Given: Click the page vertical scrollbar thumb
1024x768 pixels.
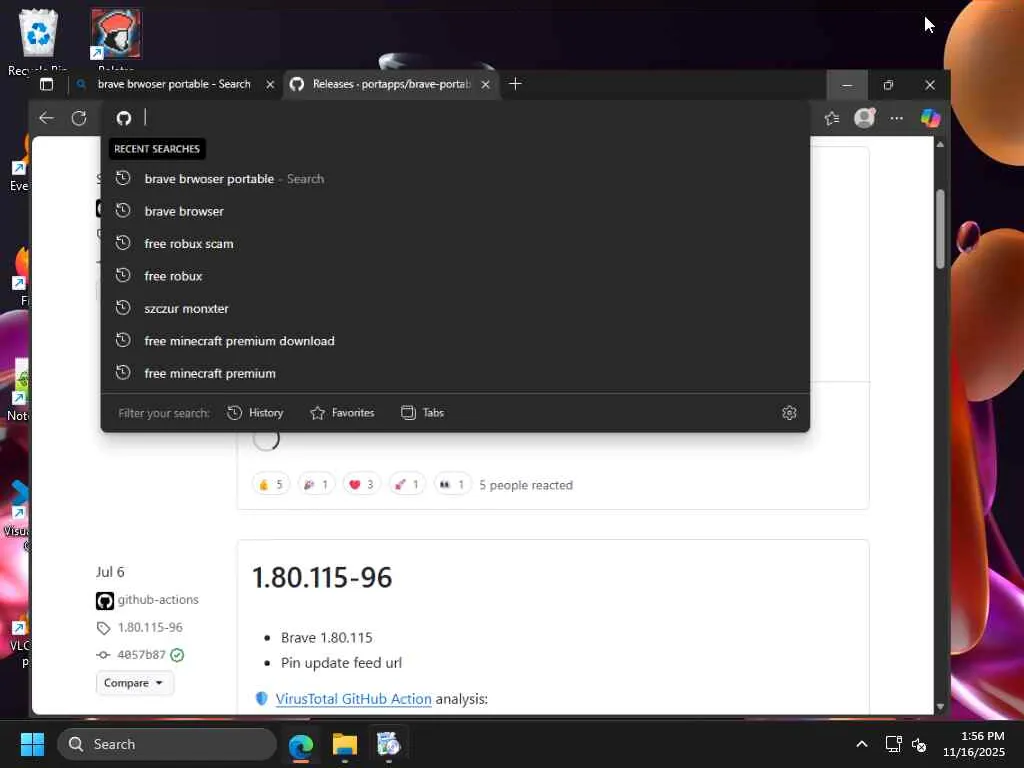Looking at the screenshot, I should (940, 229).
